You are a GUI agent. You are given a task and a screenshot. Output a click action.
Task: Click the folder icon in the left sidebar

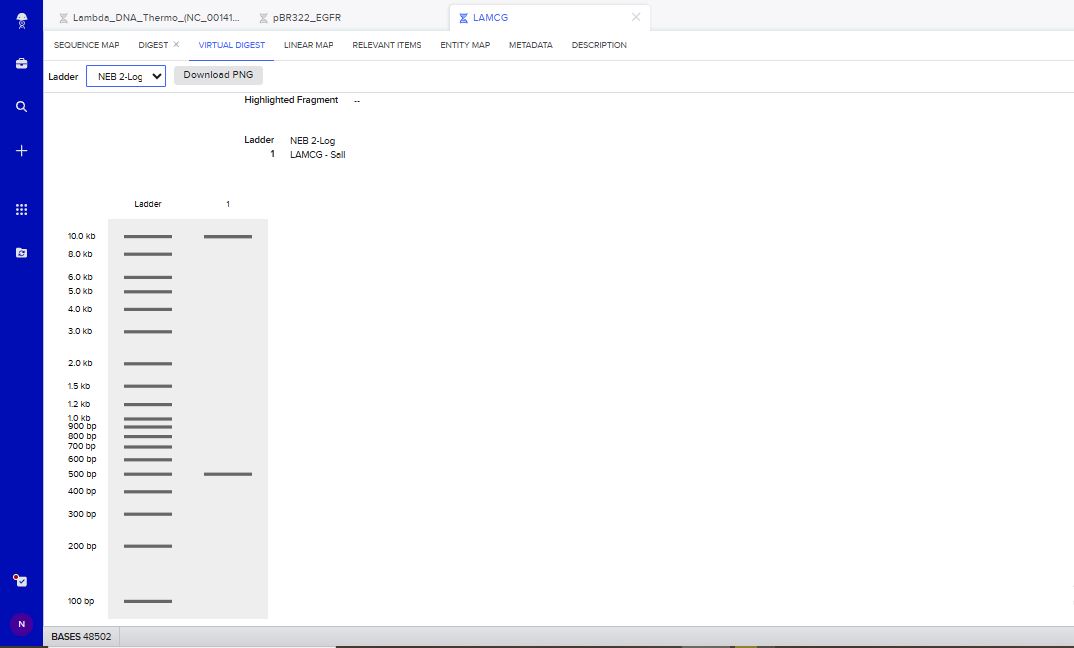point(22,253)
